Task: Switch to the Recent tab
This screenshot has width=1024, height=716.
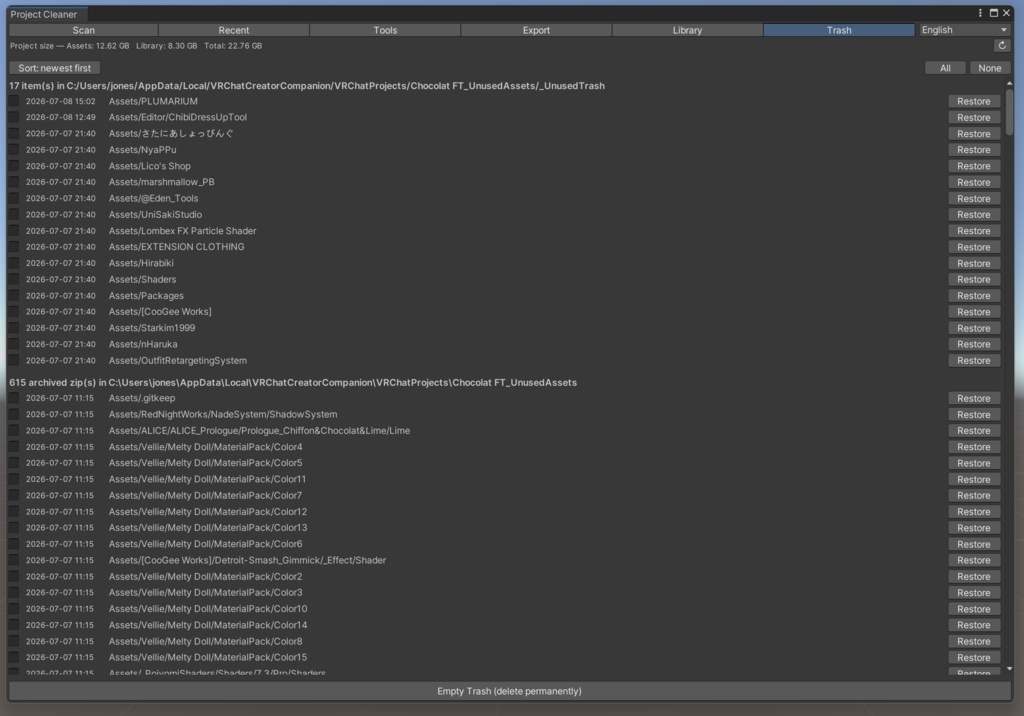Action: (x=234, y=30)
